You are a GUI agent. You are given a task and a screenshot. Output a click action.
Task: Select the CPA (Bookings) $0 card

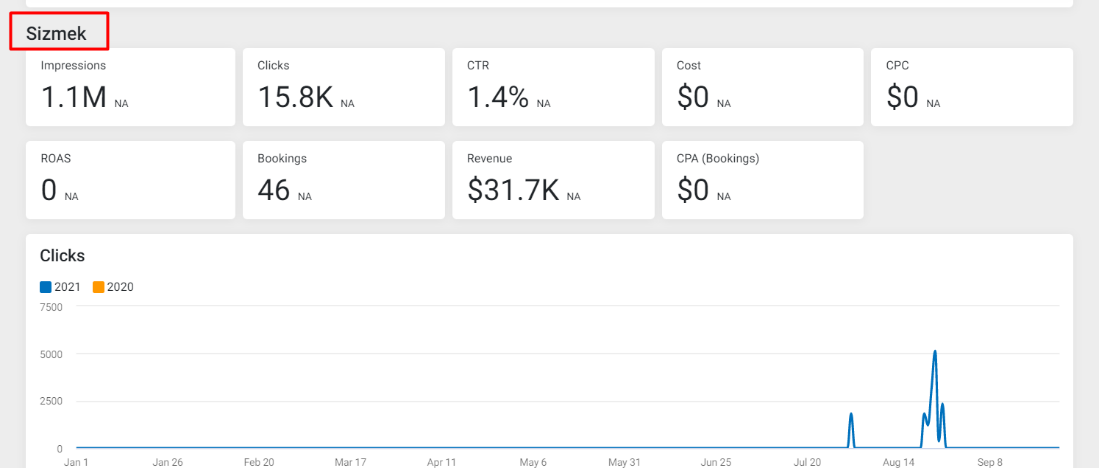coord(763,180)
